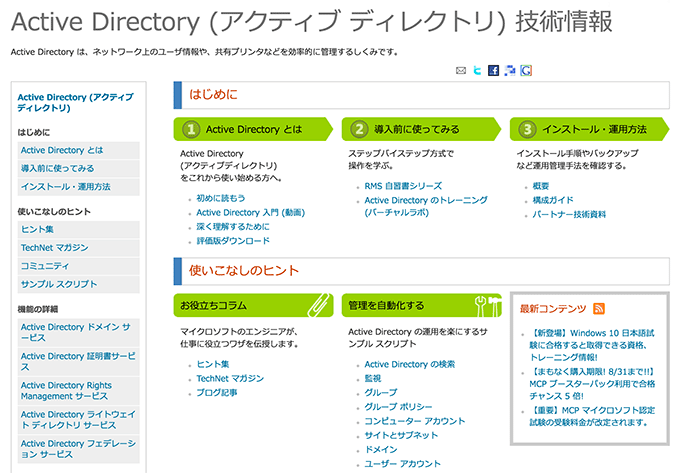Viewport: 680px width, 473px height.
Task: Click the paperclip icon on the お役立ちコラム banner
Action: (x=319, y=305)
